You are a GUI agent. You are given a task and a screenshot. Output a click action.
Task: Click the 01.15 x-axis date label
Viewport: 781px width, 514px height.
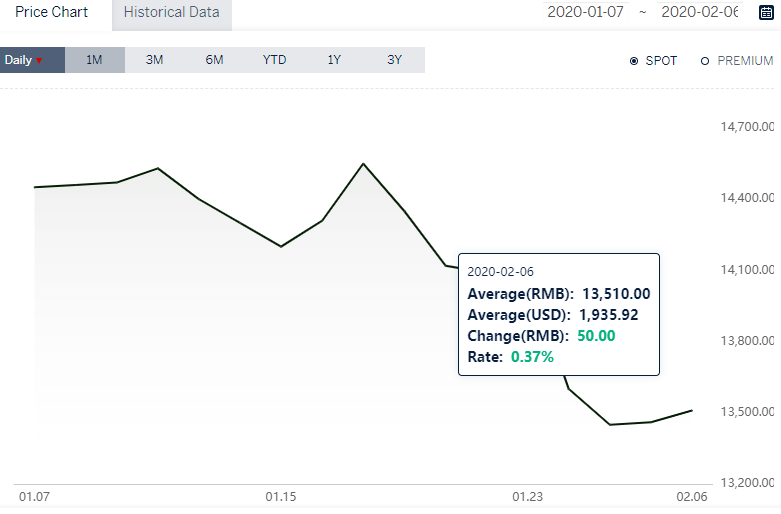coord(281,497)
